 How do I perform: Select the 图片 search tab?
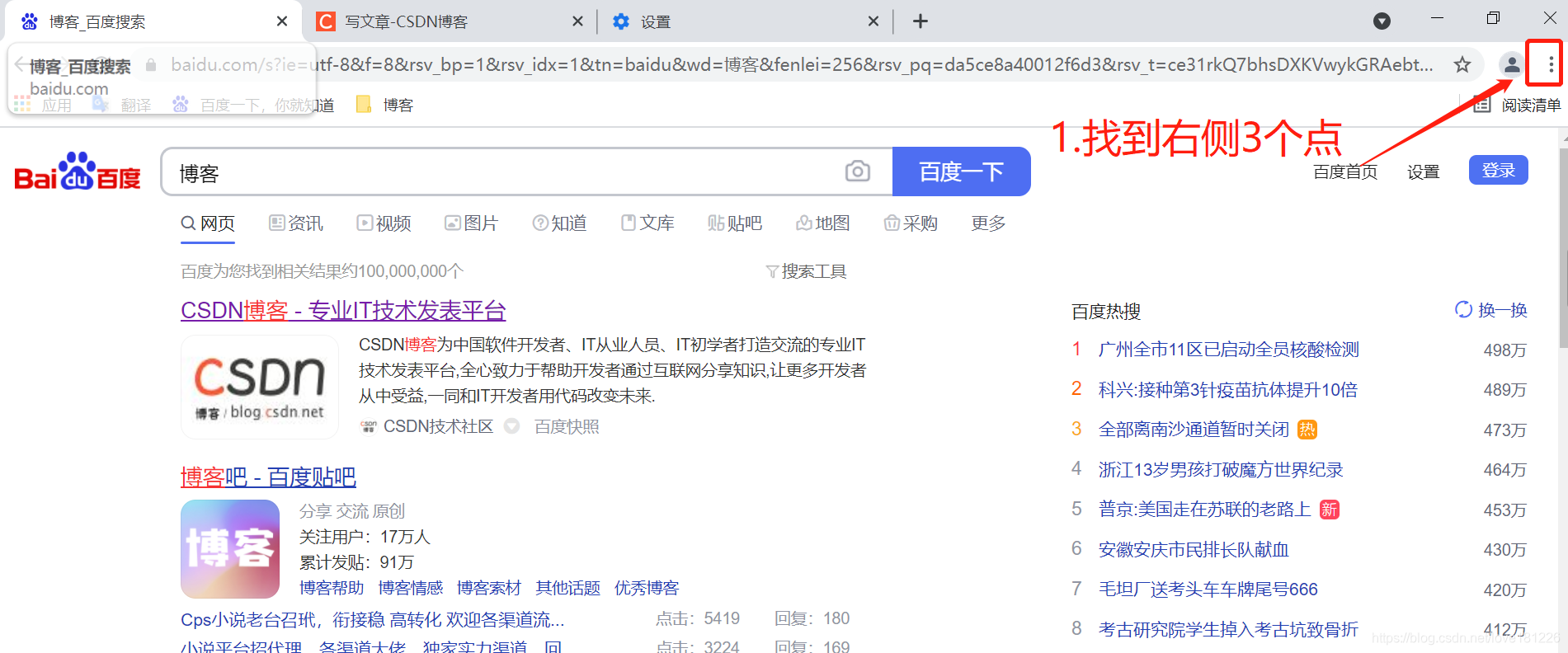tap(472, 223)
